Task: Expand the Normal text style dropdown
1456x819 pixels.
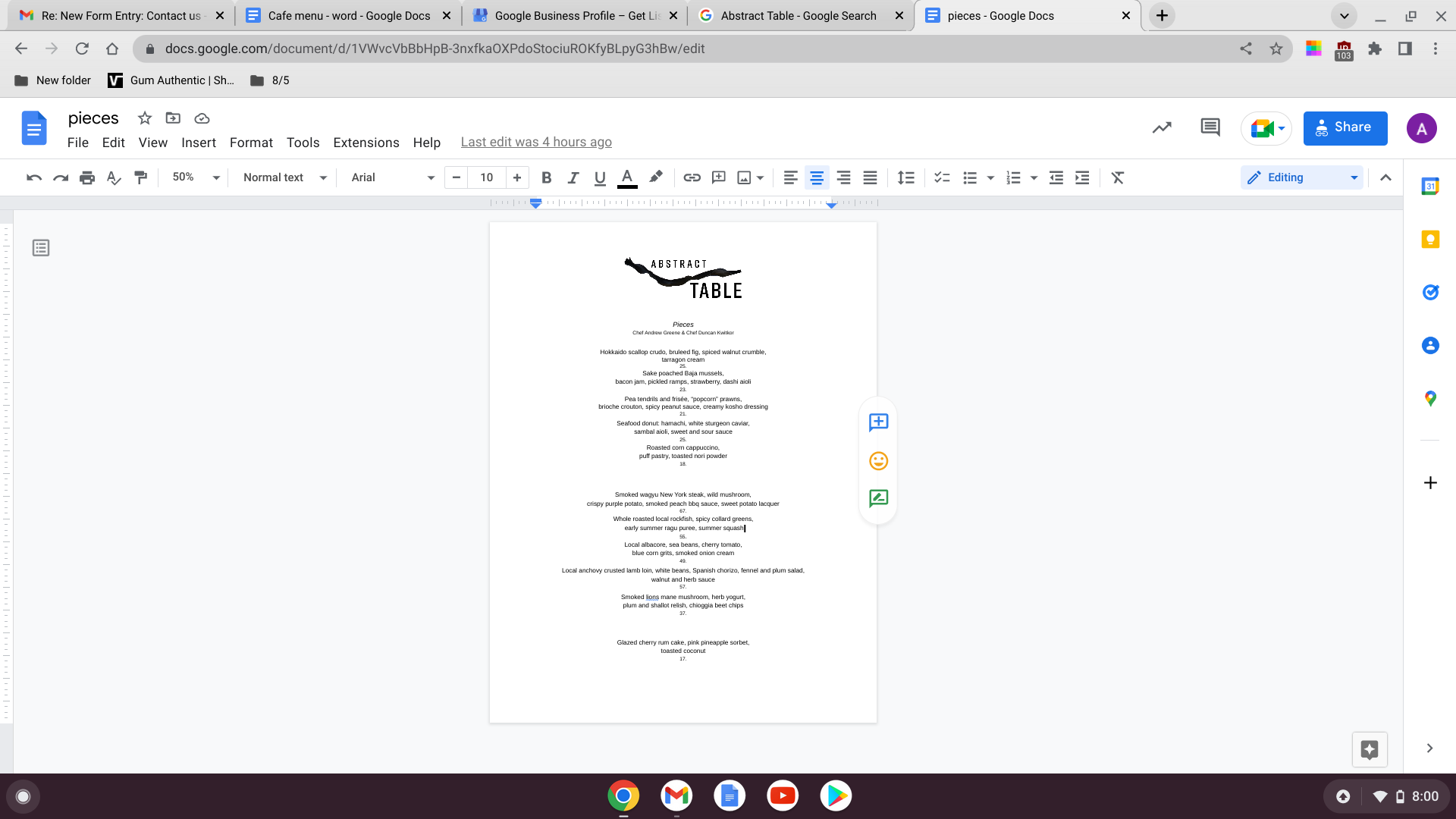Action: (x=284, y=177)
